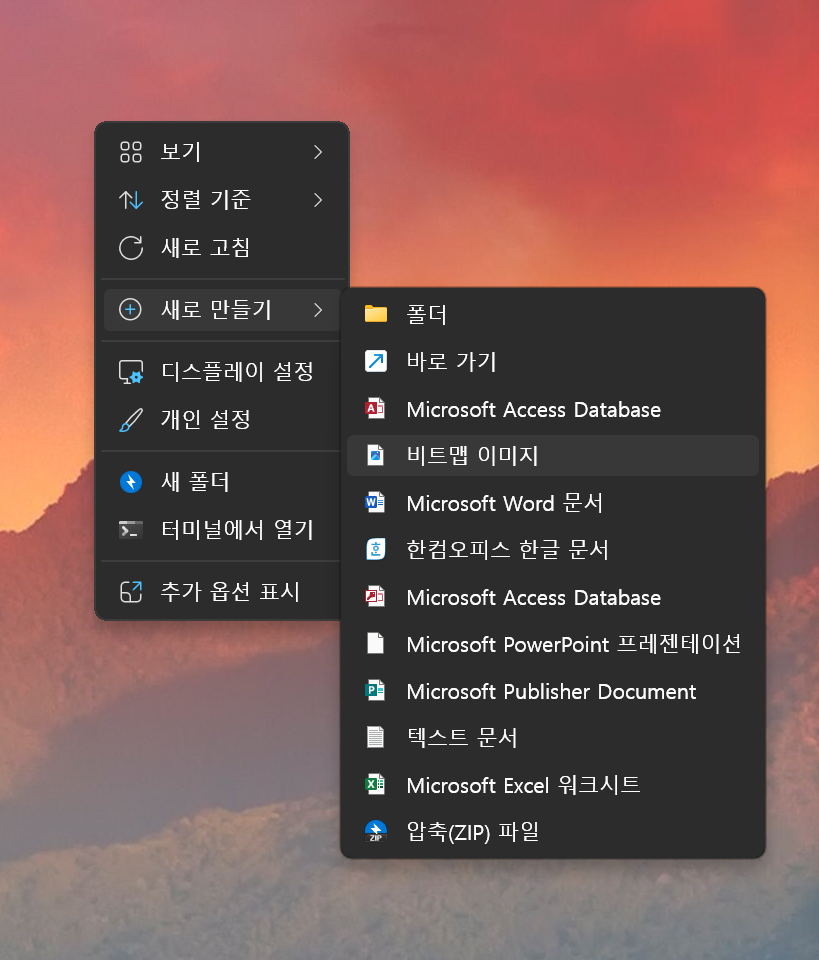The image size is (819, 960).
Task: Click the Excel icon beside Excel 워크시트
Action: [x=375, y=784]
